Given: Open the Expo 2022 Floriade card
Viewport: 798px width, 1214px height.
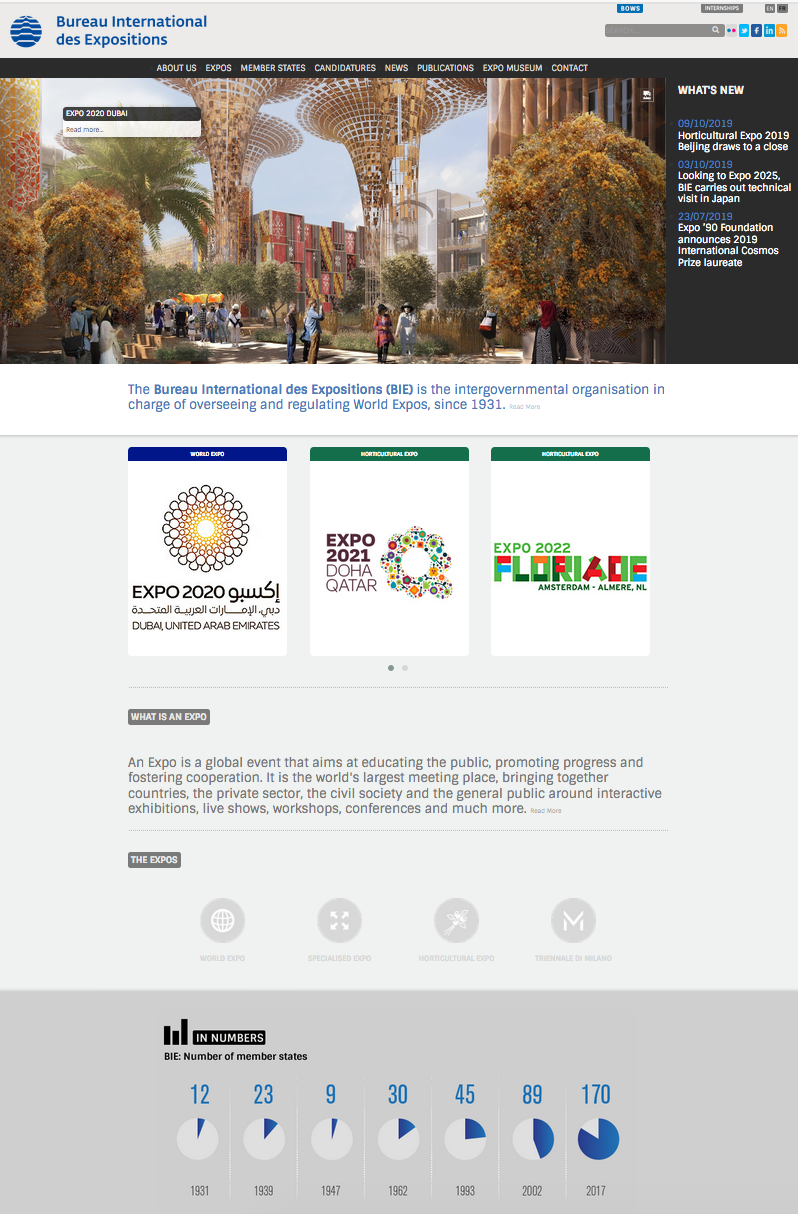Looking at the screenshot, I should coord(570,551).
